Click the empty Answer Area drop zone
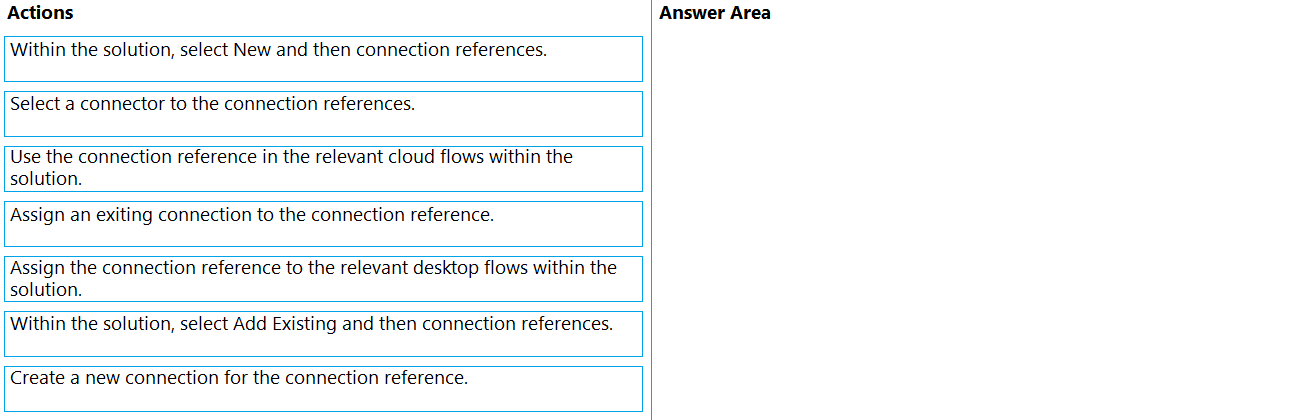1301x420 pixels. point(975,220)
